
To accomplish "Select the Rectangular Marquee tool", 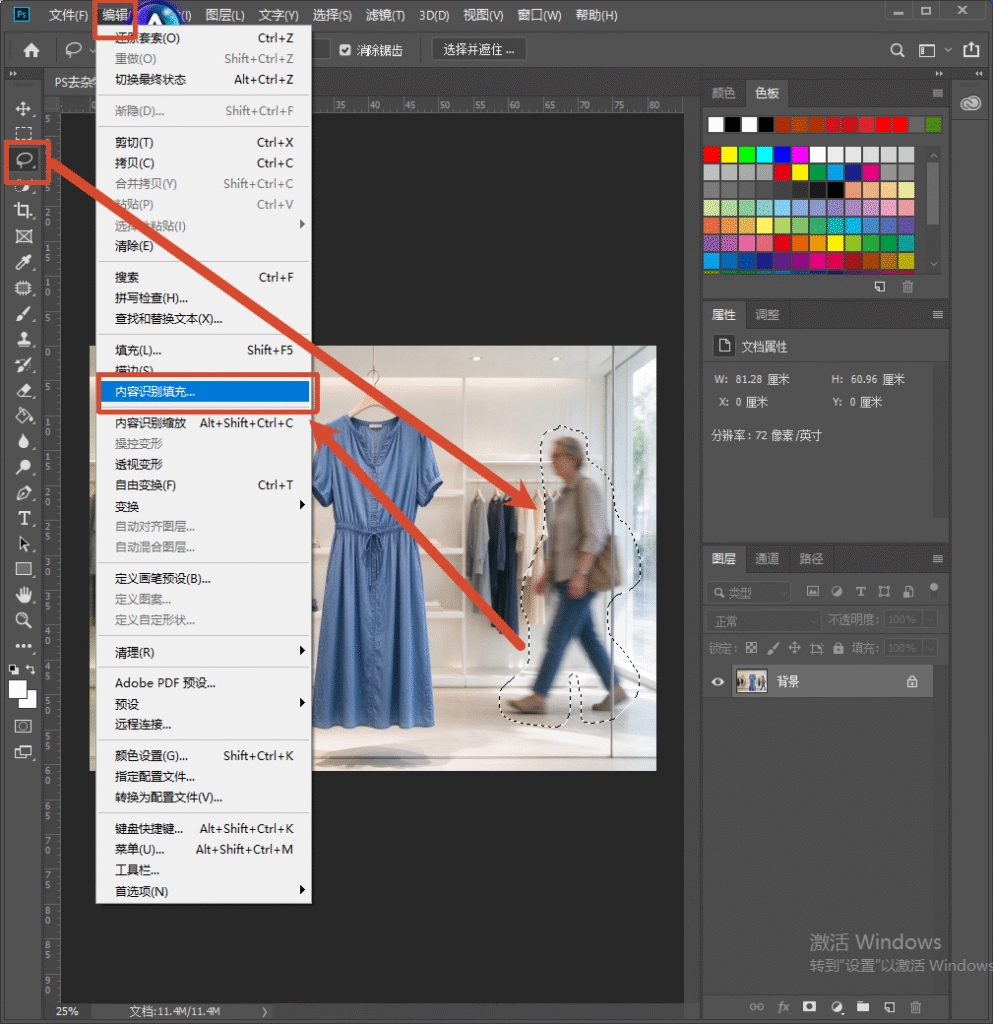I will click(24, 134).
